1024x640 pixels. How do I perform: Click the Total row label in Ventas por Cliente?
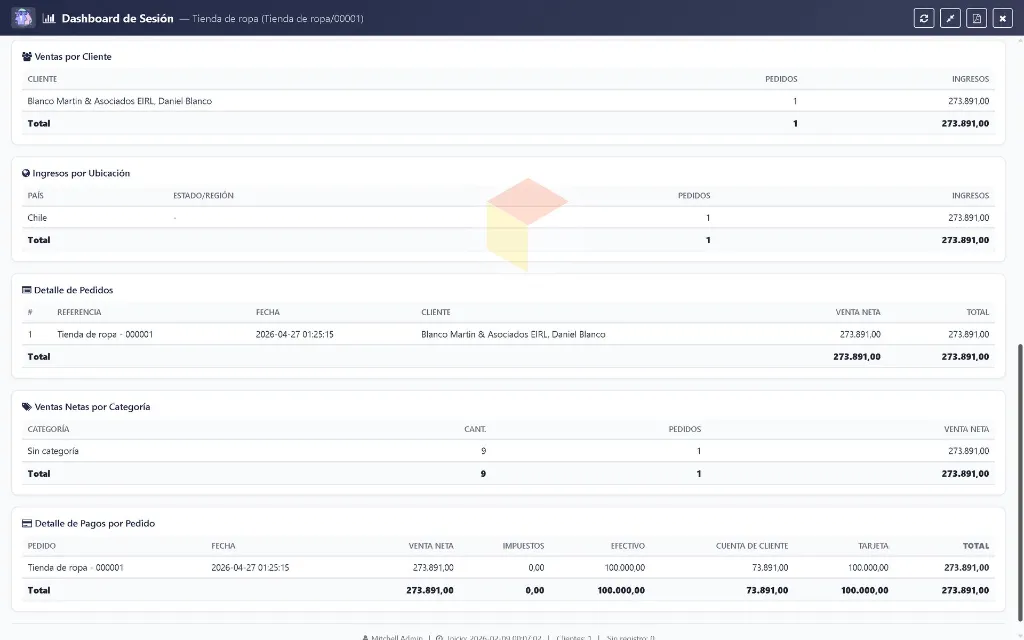pyautogui.click(x=39, y=123)
